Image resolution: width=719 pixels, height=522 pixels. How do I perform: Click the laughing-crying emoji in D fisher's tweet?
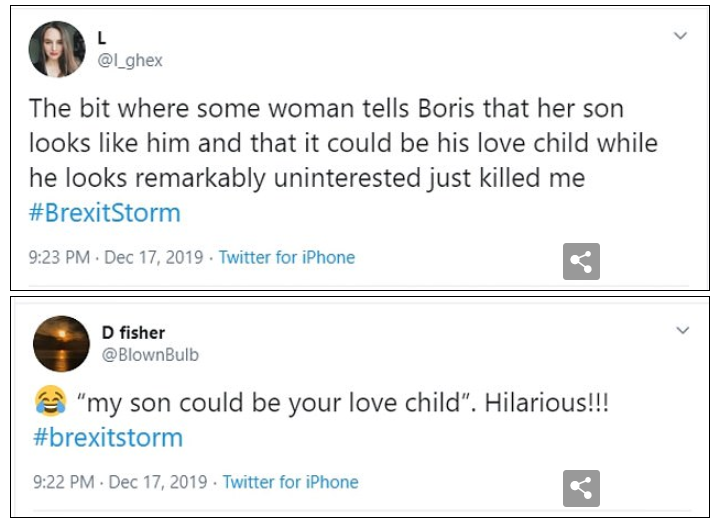tap(45, 403)
